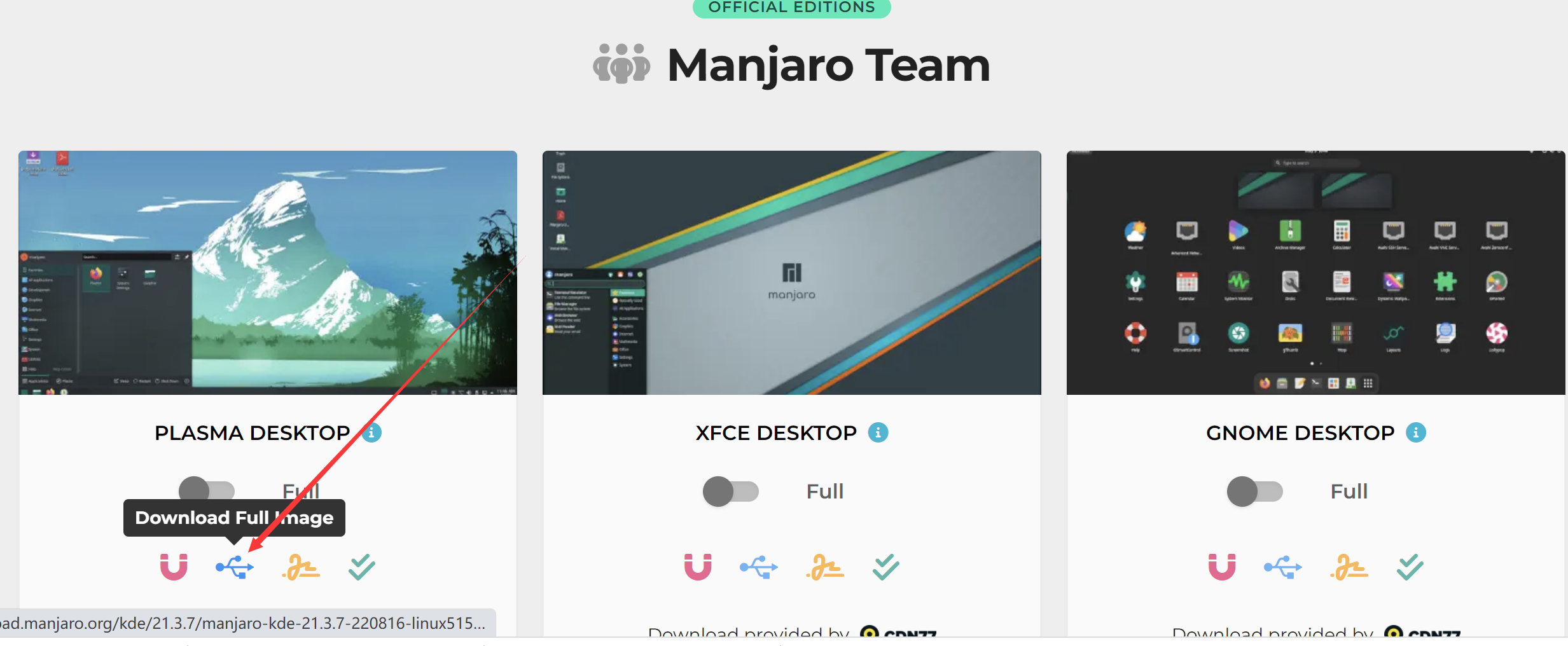
Task: Click the Plasma Desktop signature icon
Action: [x=301, y=567]
